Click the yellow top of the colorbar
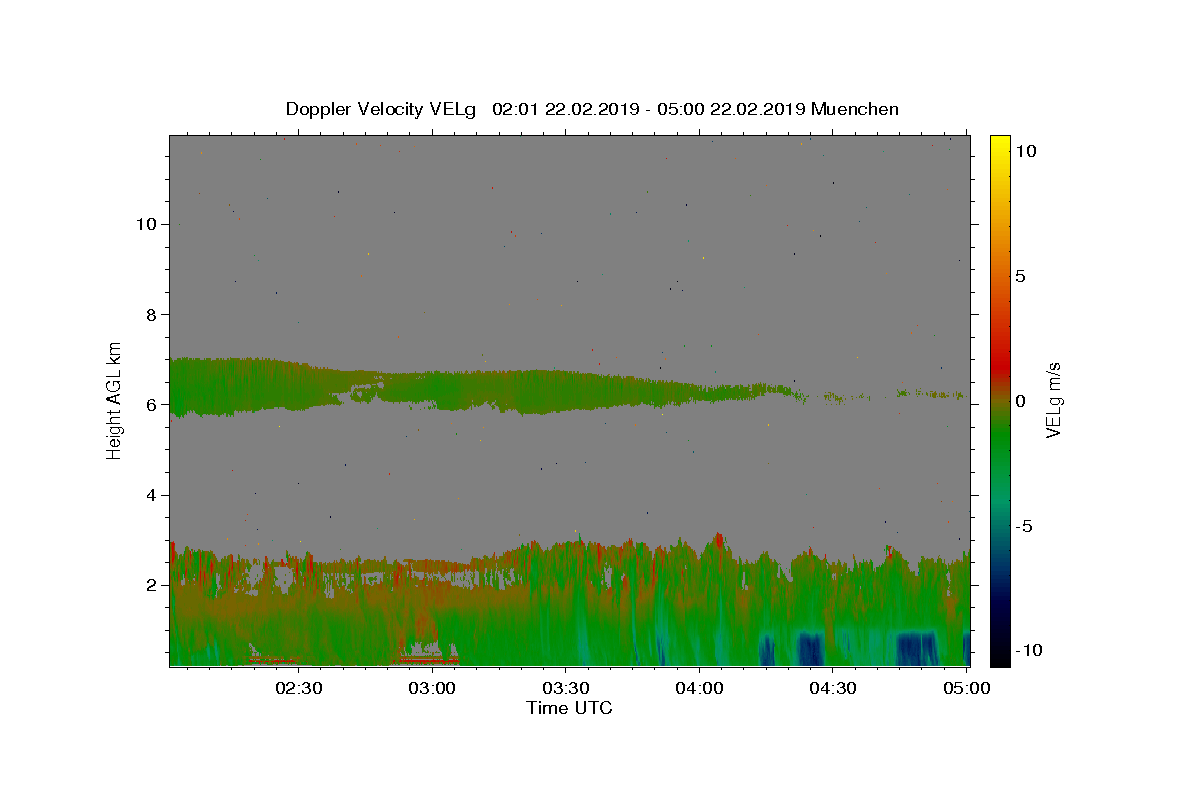Viewport: 1200px width, 800px height. (x=1000, y=145)
